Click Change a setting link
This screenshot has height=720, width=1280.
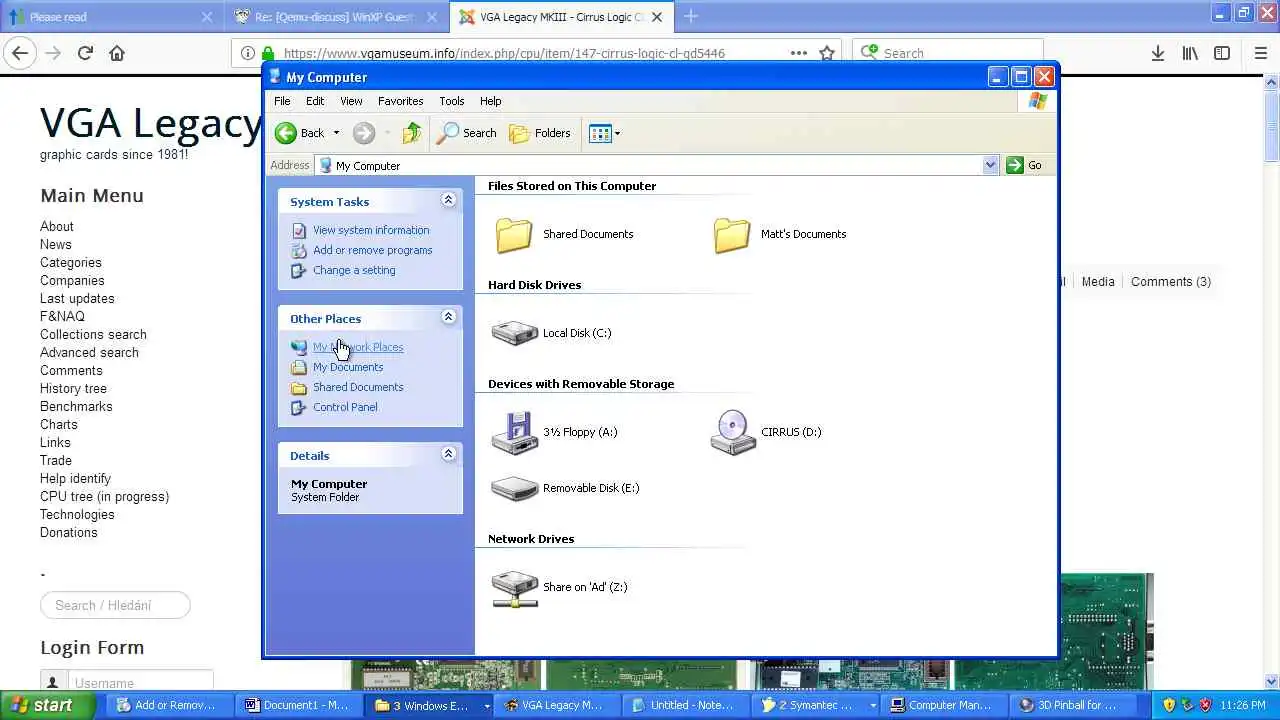pos(354,270)
